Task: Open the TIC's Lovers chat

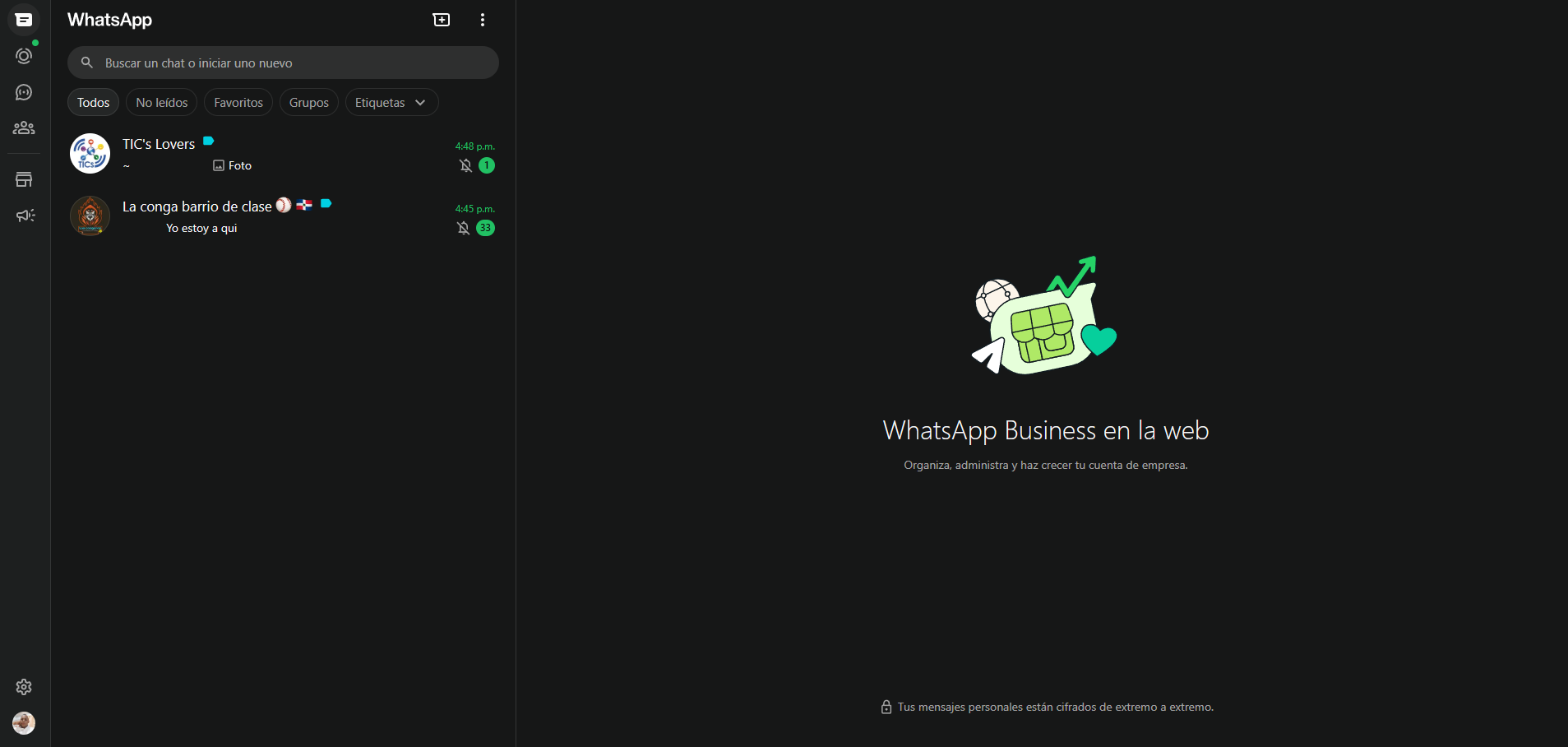Action: [283, 154]
